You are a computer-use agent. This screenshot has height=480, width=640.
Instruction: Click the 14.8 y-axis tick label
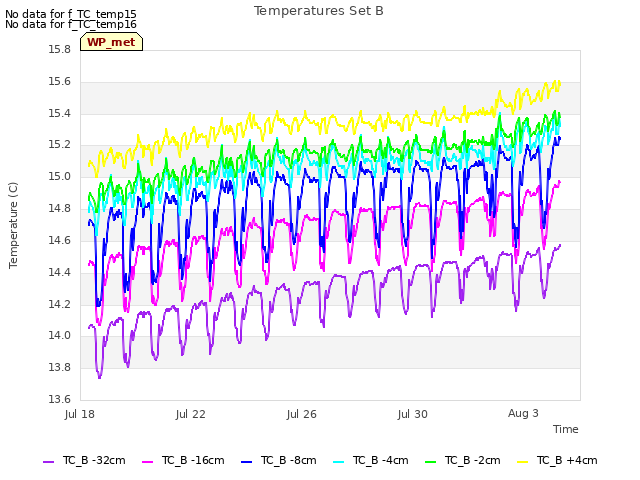point(60,208)
